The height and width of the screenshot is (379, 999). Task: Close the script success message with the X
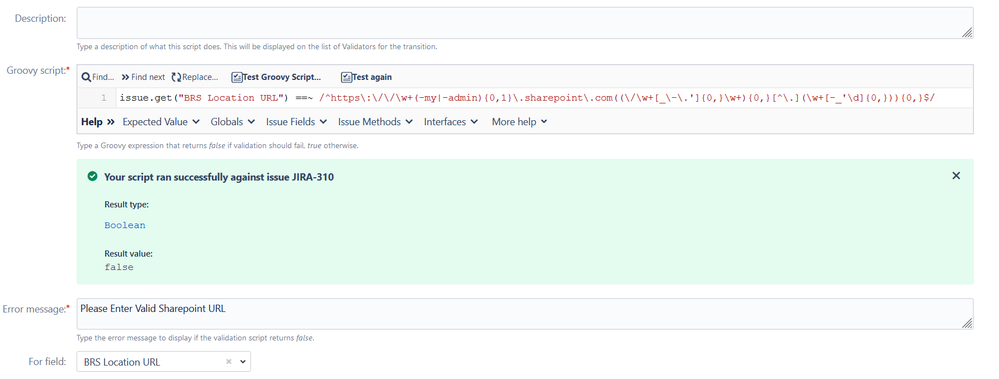click(956, 176)
